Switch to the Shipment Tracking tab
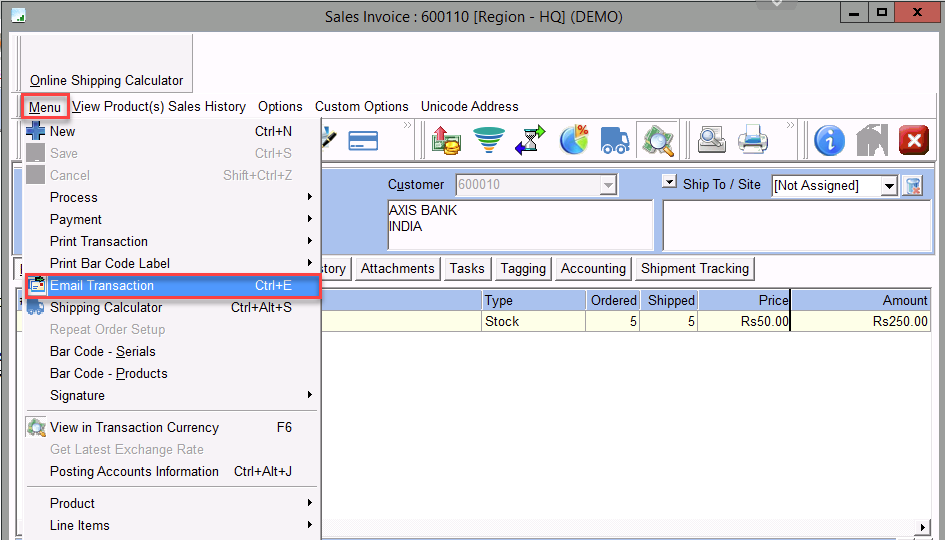945x540 pixels. [x=694, y=268]
